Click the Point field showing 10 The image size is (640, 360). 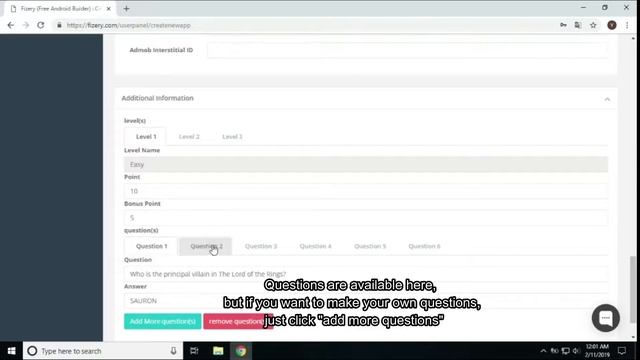click(366, 191)
